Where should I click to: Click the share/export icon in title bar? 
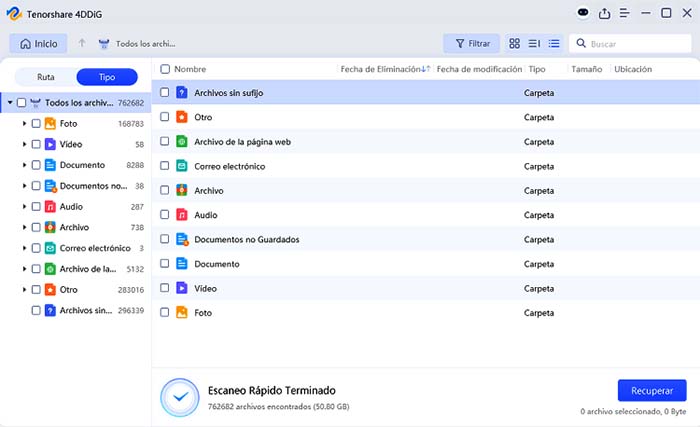(x=604, y=13)
